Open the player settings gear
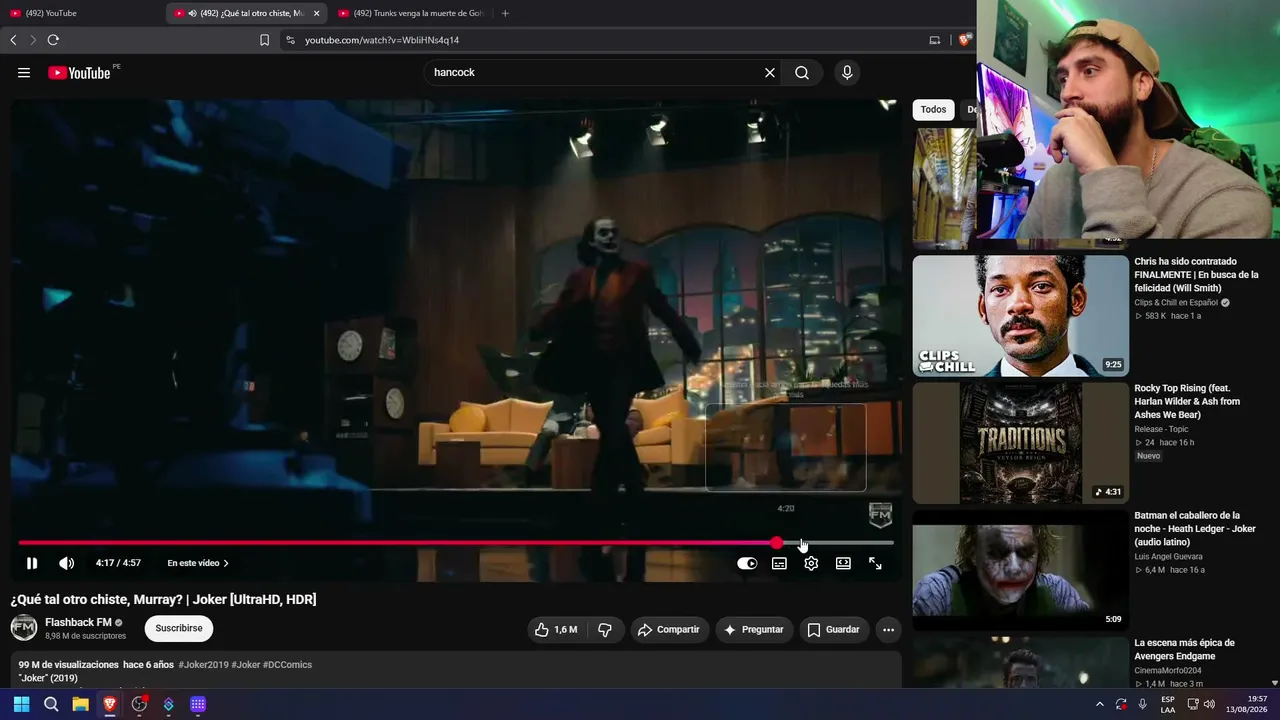This screenshot has height=720, width=1280. (x=811, y=564)
